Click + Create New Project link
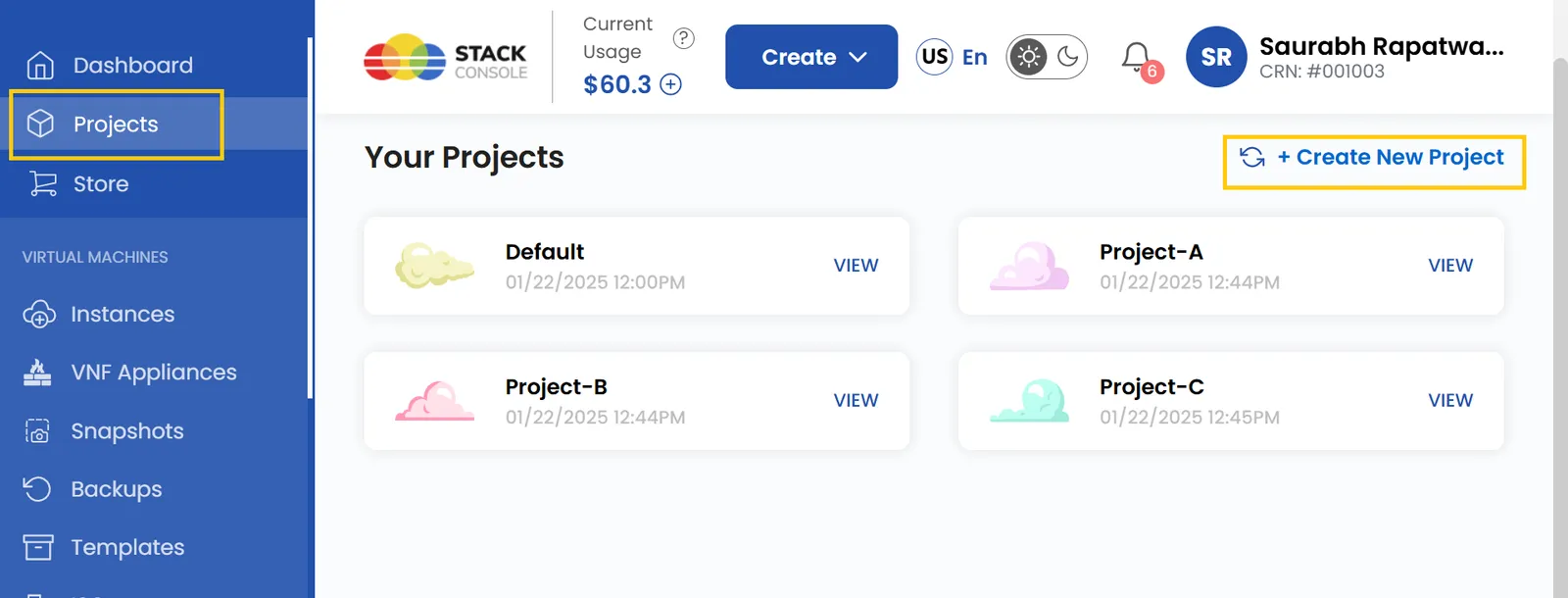 1391,157
